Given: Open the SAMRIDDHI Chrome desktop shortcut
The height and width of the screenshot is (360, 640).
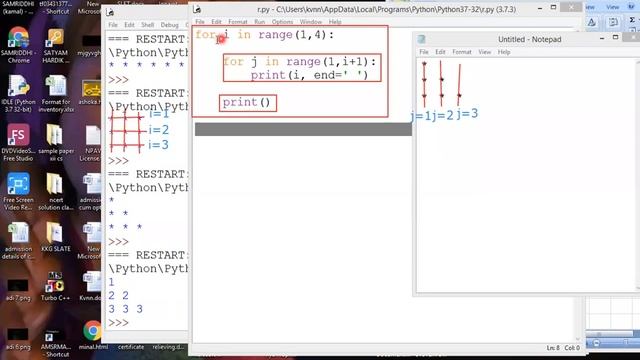Looking at the screenshot, I should (x=18, y=45).
